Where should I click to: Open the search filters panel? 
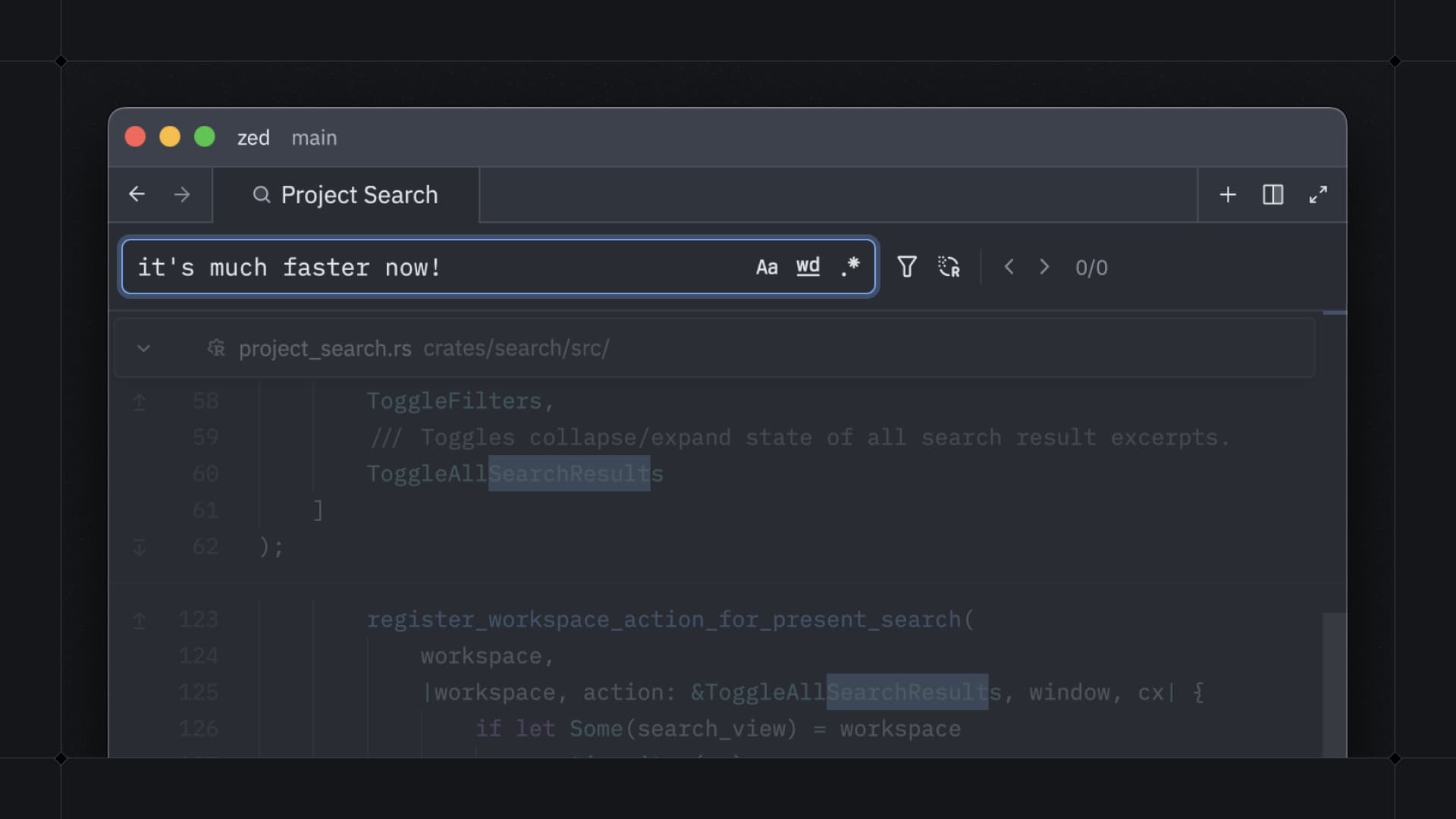[907, 267]
